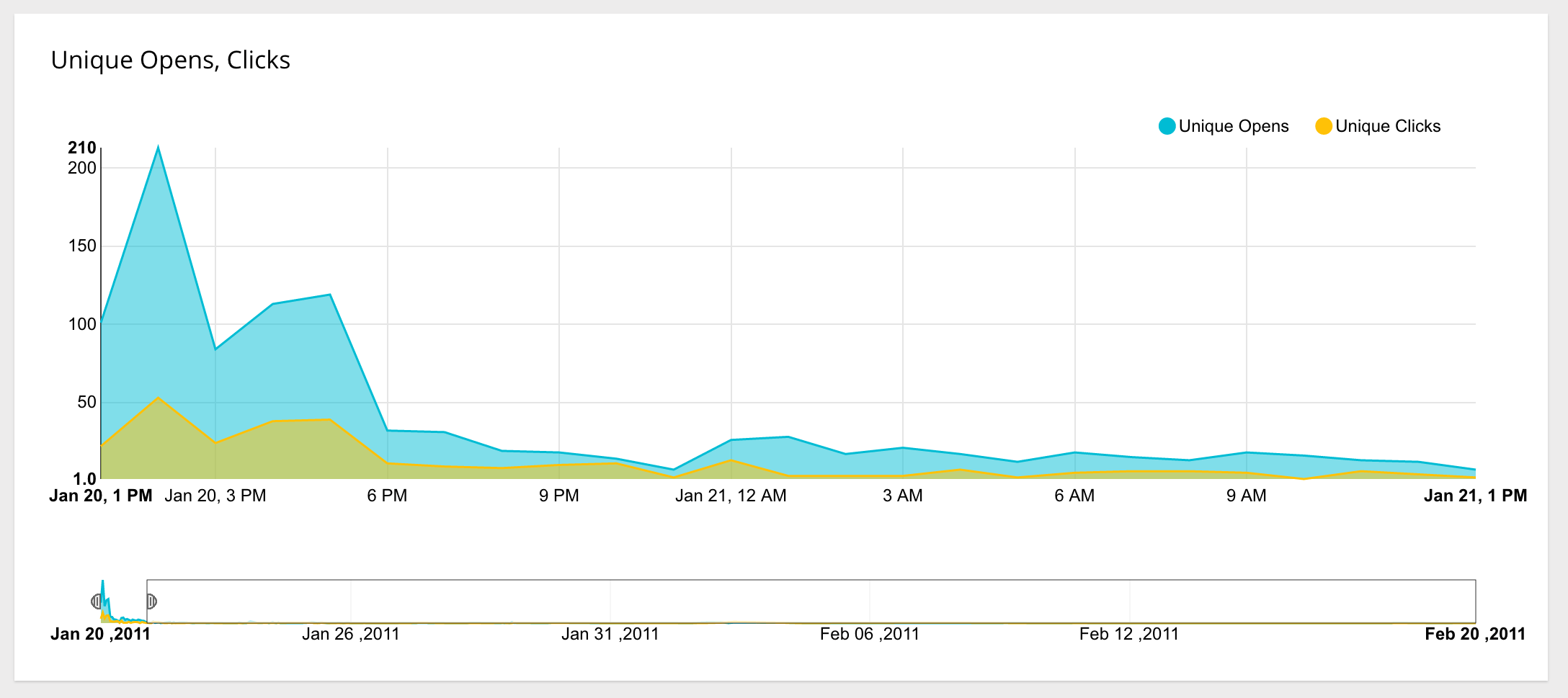Click the right range selector handle
The width and height of the screenshot is (1568, 698).
(x=151, y=601)
